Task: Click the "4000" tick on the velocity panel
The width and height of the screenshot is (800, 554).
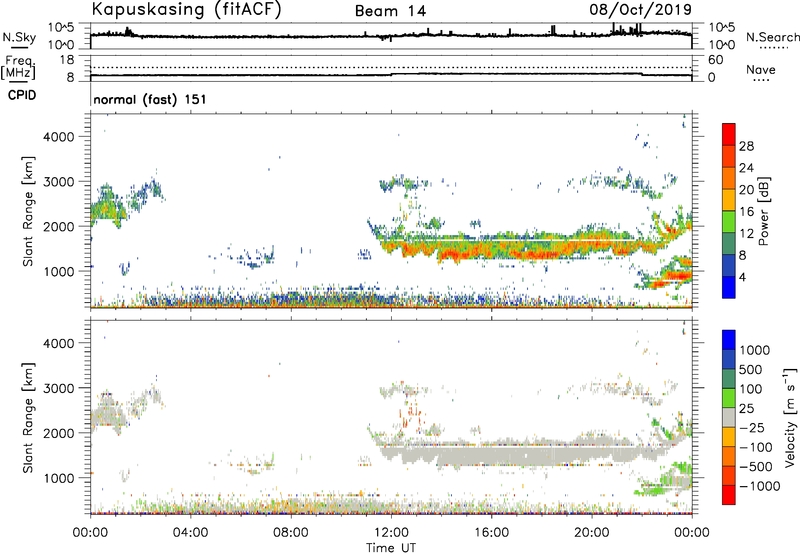Action: (x=59, y=343)
